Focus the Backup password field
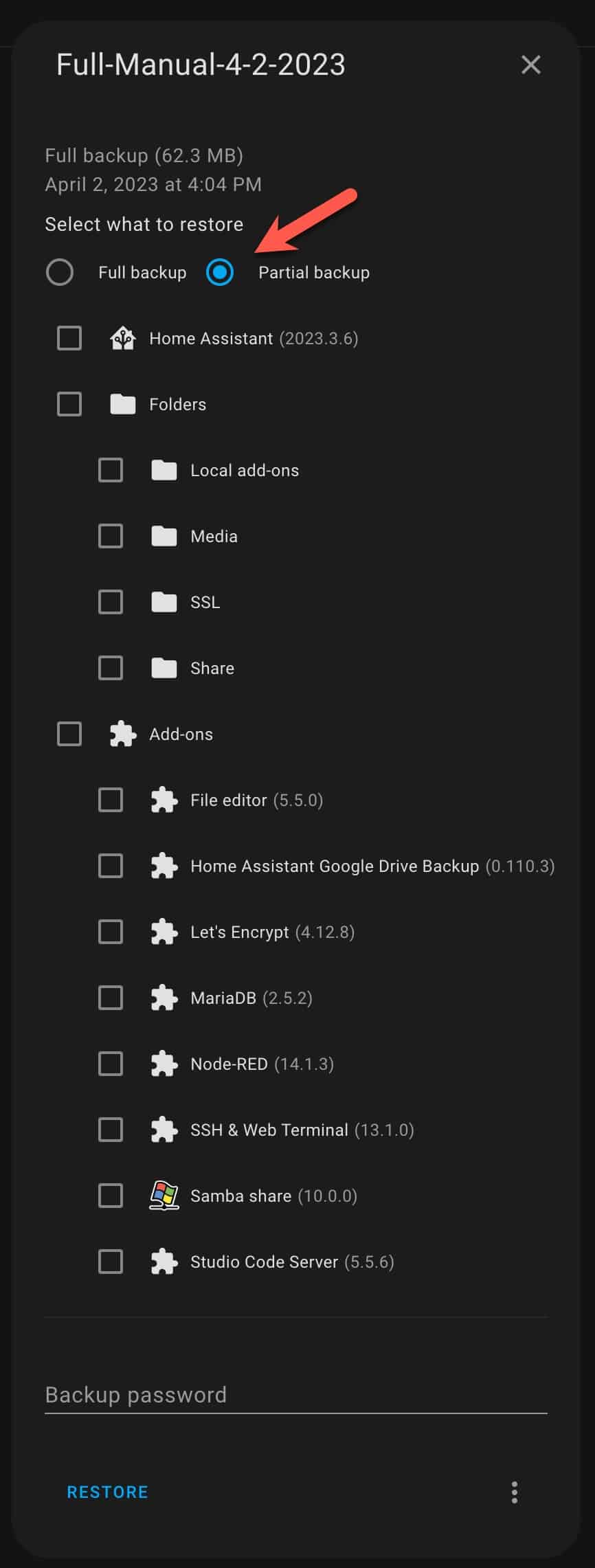Screen dimensions: 595x1568 [x=296, y=1393]
